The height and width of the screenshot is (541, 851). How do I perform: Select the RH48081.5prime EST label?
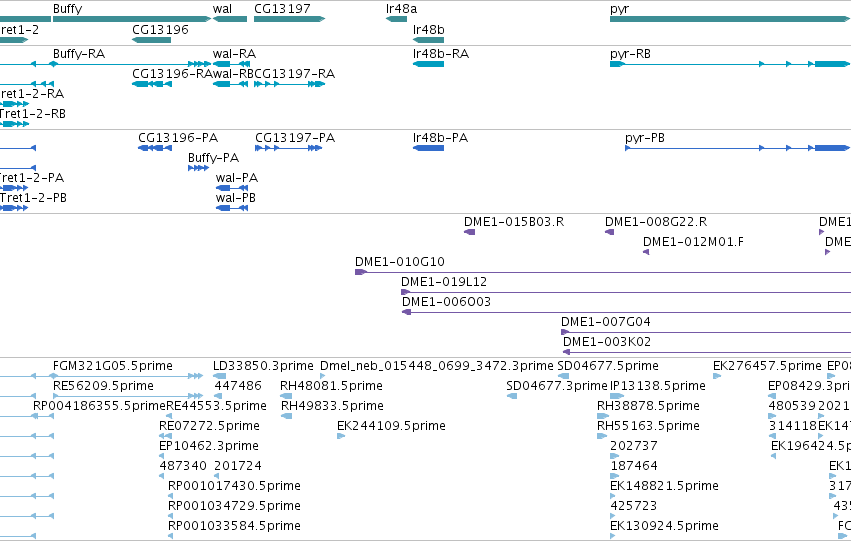point(332,386)
